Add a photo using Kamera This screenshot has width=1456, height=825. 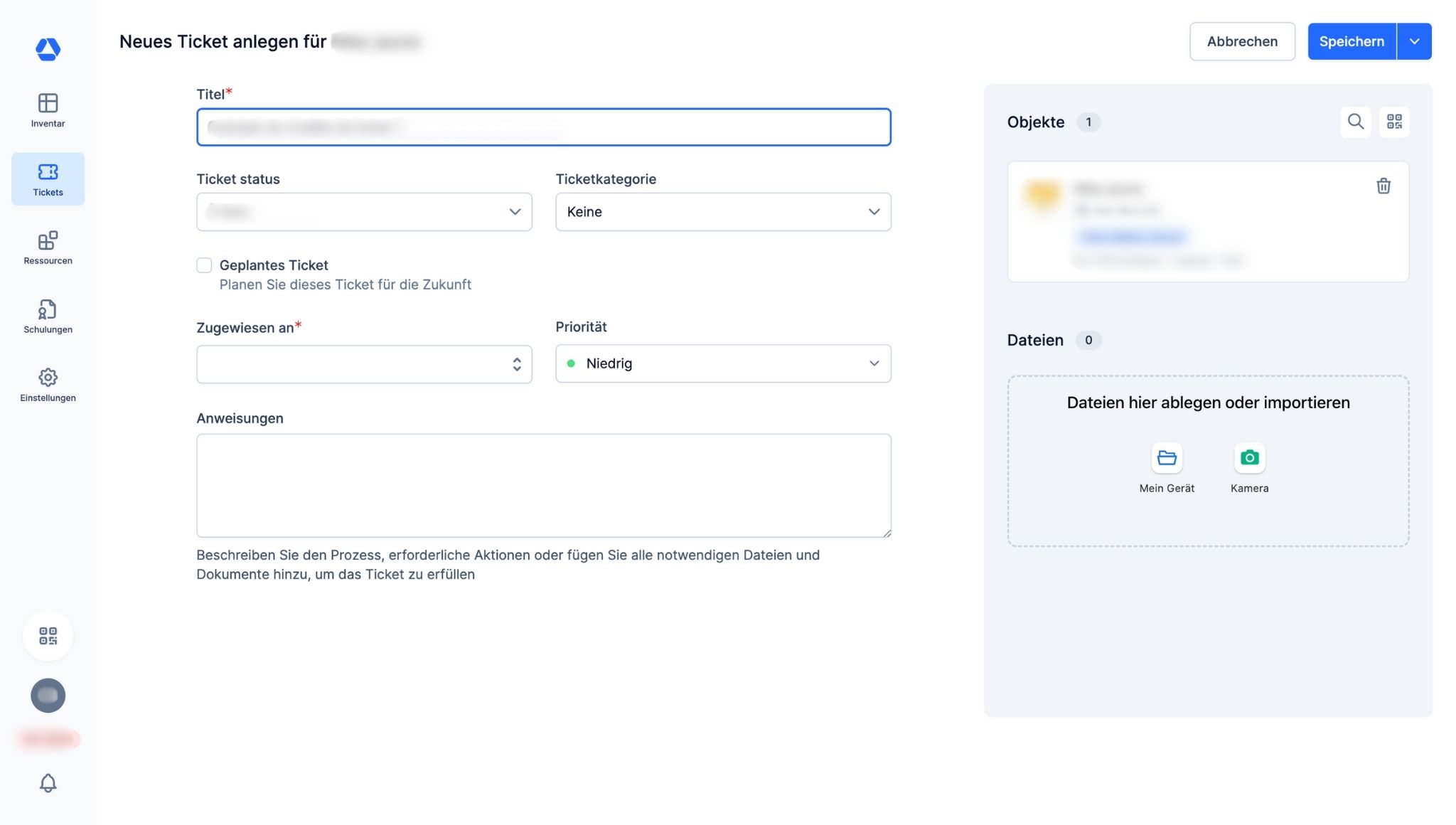tap(1248, 459)
